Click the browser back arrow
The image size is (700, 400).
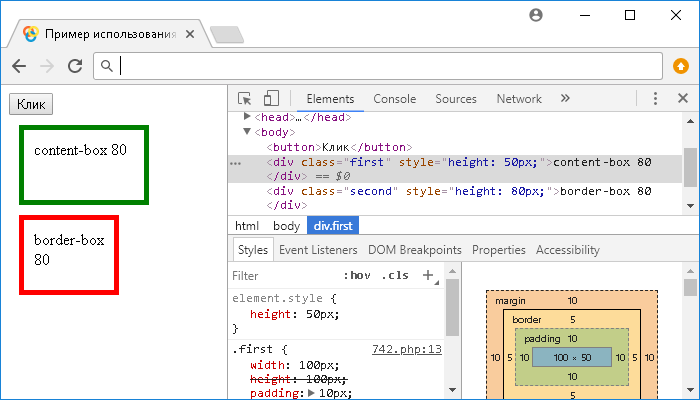19,66
